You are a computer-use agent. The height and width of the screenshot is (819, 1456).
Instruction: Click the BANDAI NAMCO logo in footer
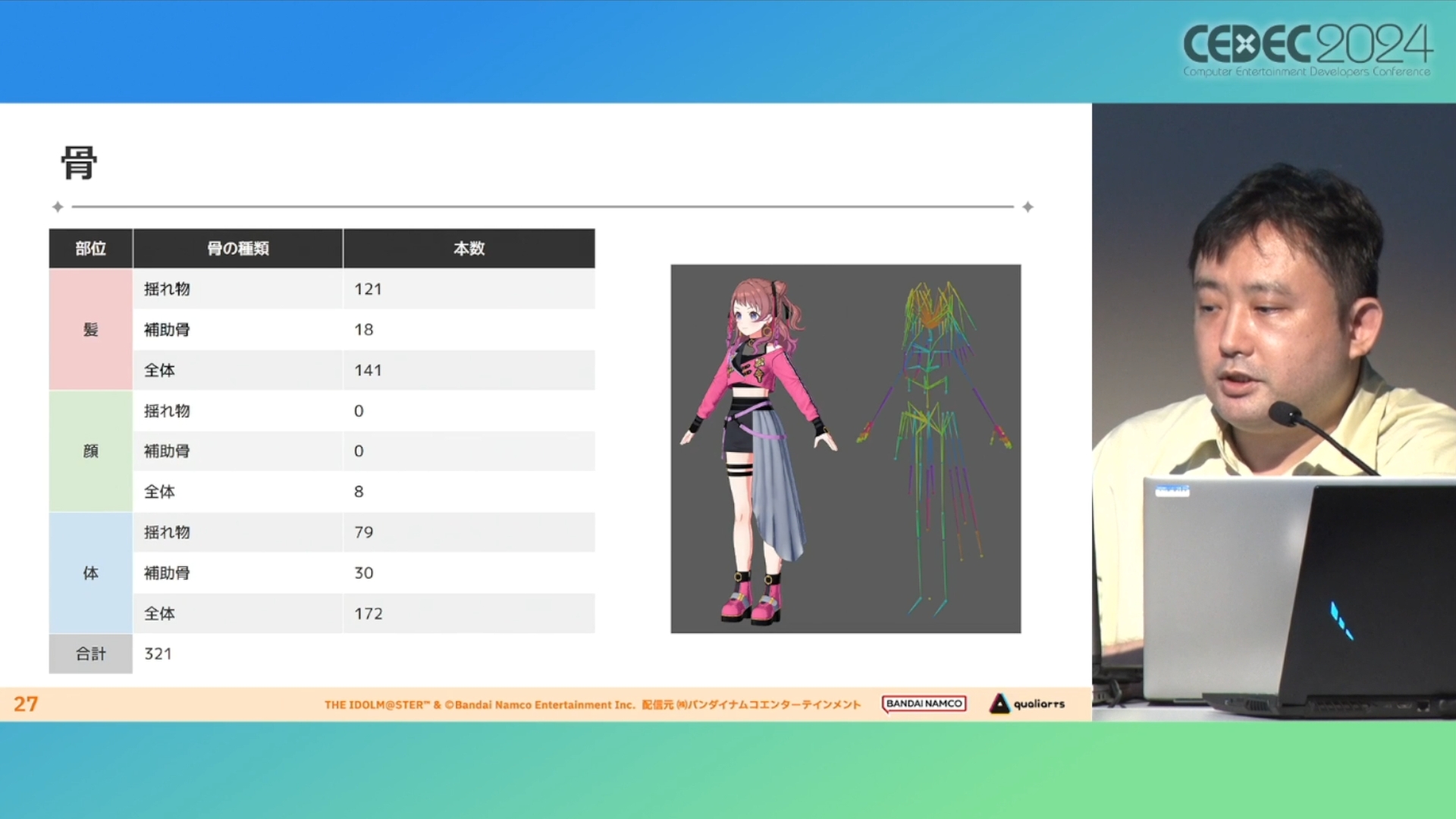[924, 704]
